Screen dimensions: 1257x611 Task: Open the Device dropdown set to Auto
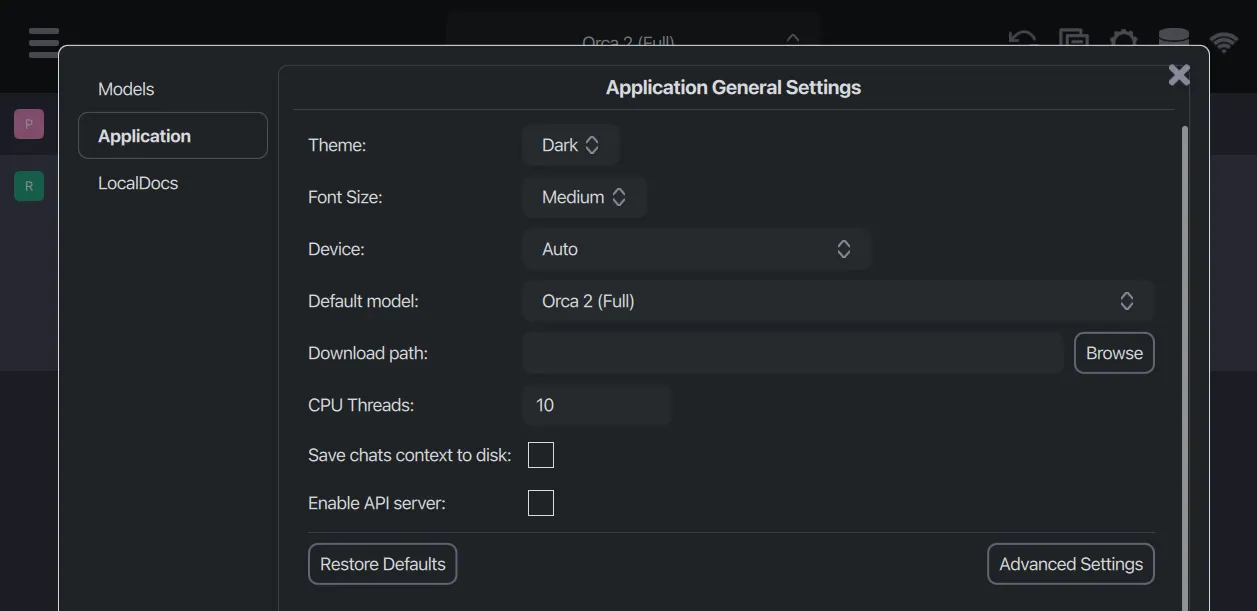point(697,249)
